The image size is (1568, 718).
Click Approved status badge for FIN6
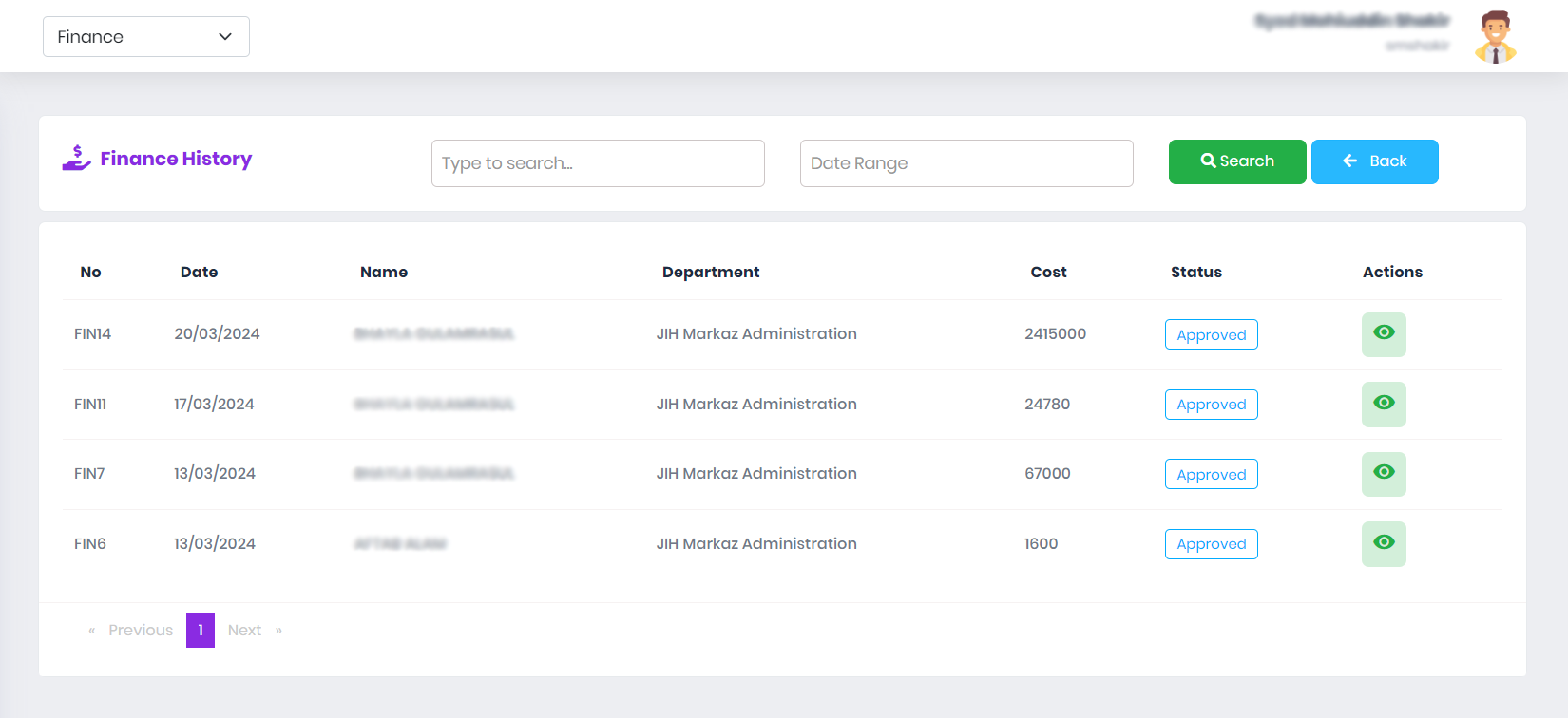pyautogui.click(x=1212, y=544)
